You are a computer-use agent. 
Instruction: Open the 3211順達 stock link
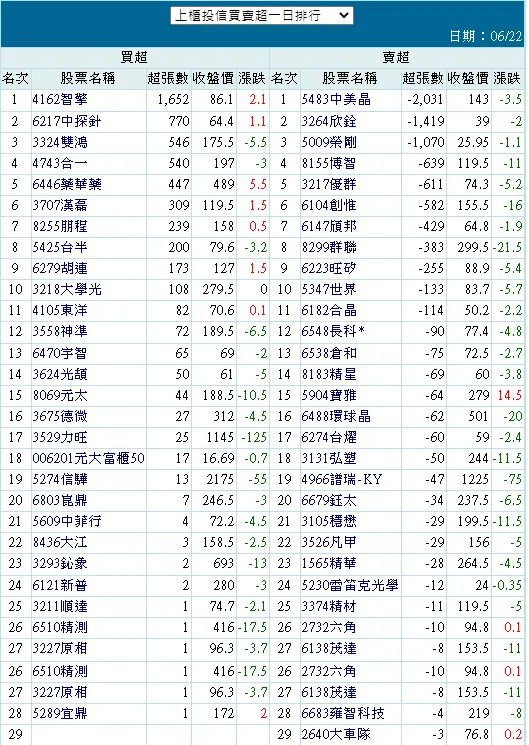[60, 606]
